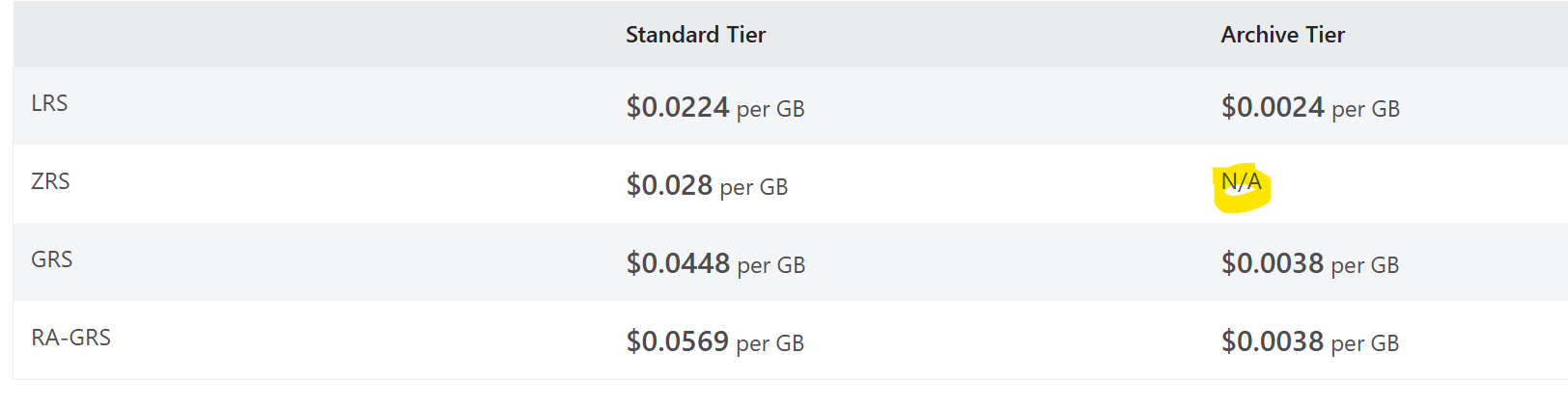Click the $0.0024 Archive Tier price
Screen dimensions: 1568x408
1272,107
